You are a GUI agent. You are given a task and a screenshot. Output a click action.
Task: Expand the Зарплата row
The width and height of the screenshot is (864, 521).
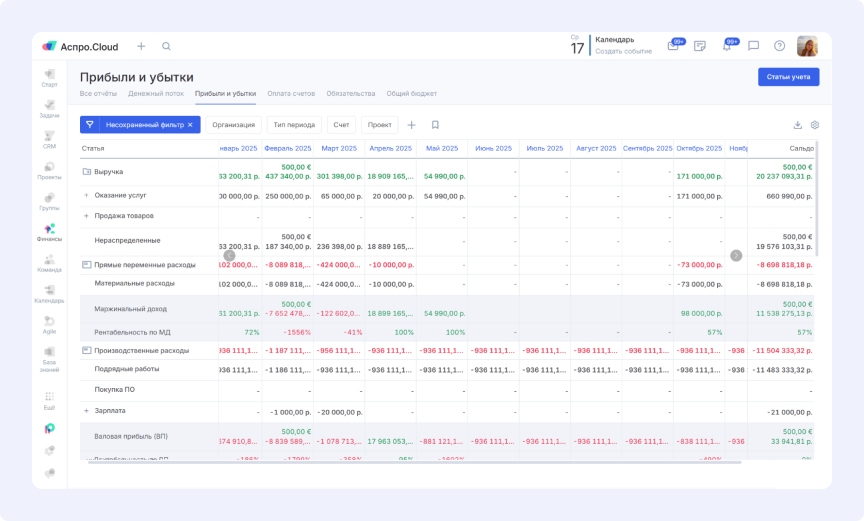[86, 411]
